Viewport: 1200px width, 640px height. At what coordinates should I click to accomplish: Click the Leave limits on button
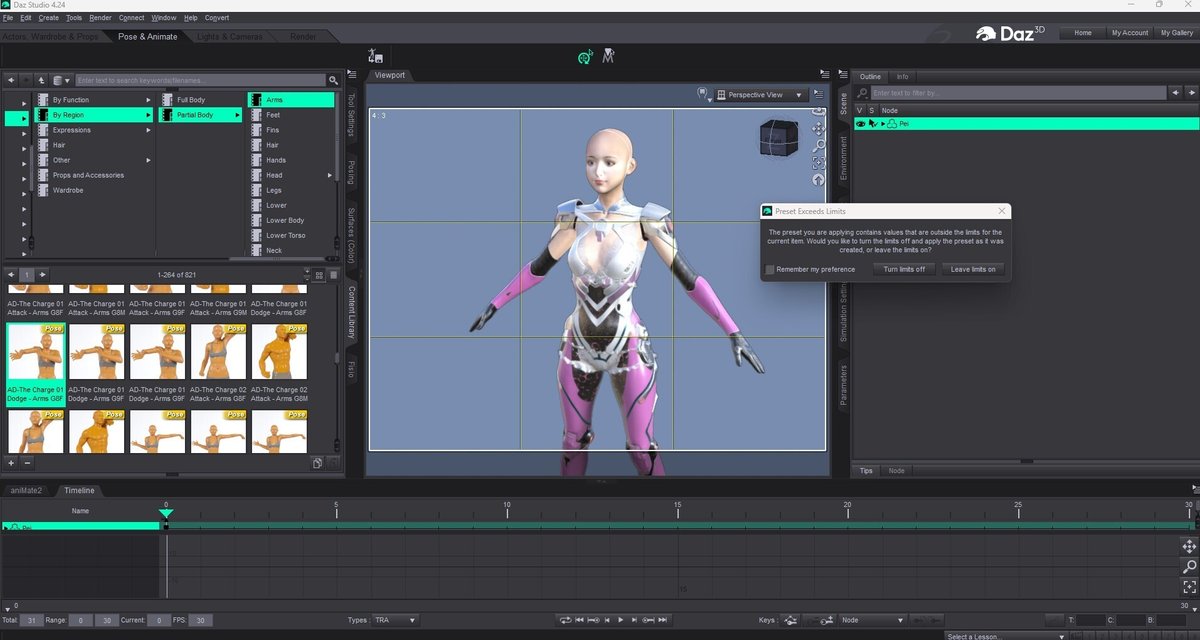pyautogui.click(x=971, y=269)
